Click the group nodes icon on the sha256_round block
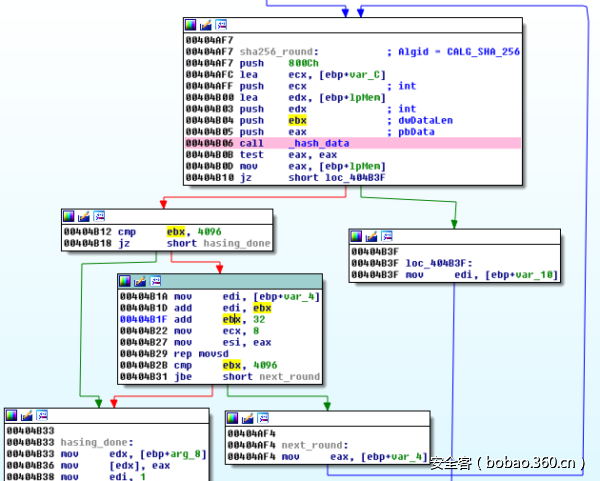The width and height of the screenshot is (600, 481). 221,24
